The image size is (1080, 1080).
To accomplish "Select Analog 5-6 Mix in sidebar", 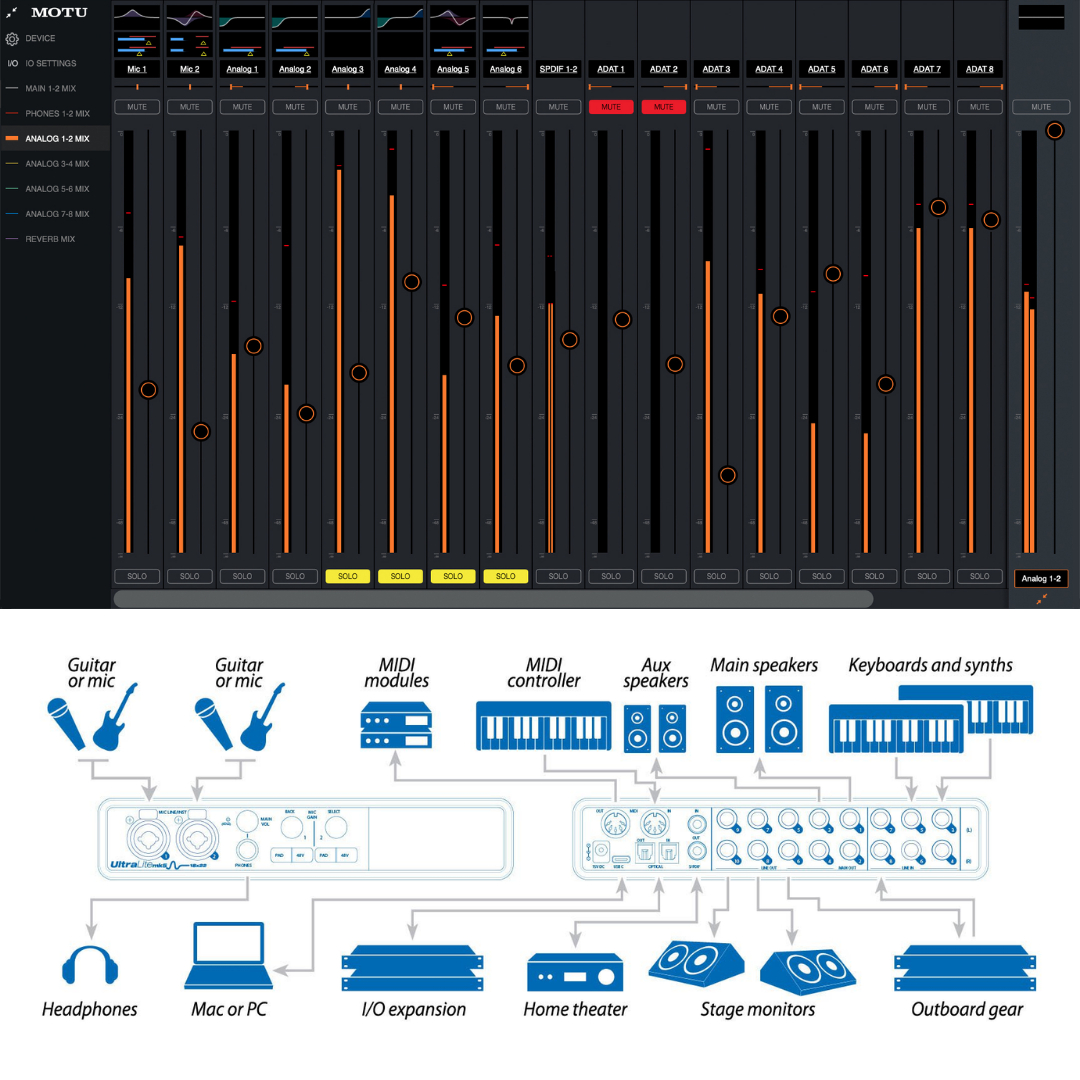I will (55, 189).
